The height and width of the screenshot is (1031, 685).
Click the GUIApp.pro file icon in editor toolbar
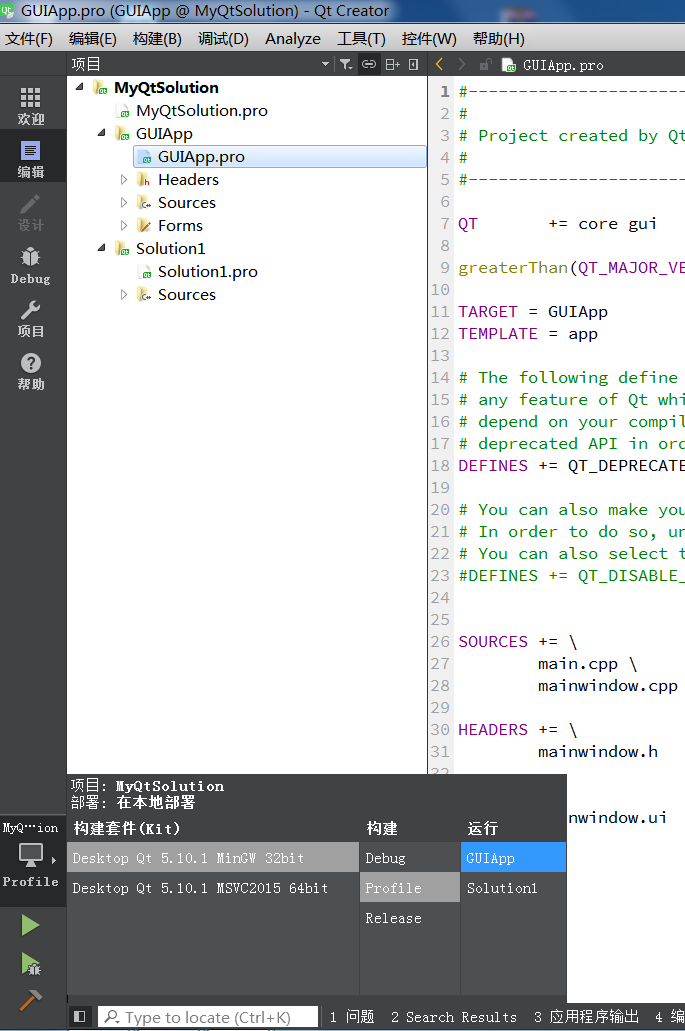[x=508, y=64]
